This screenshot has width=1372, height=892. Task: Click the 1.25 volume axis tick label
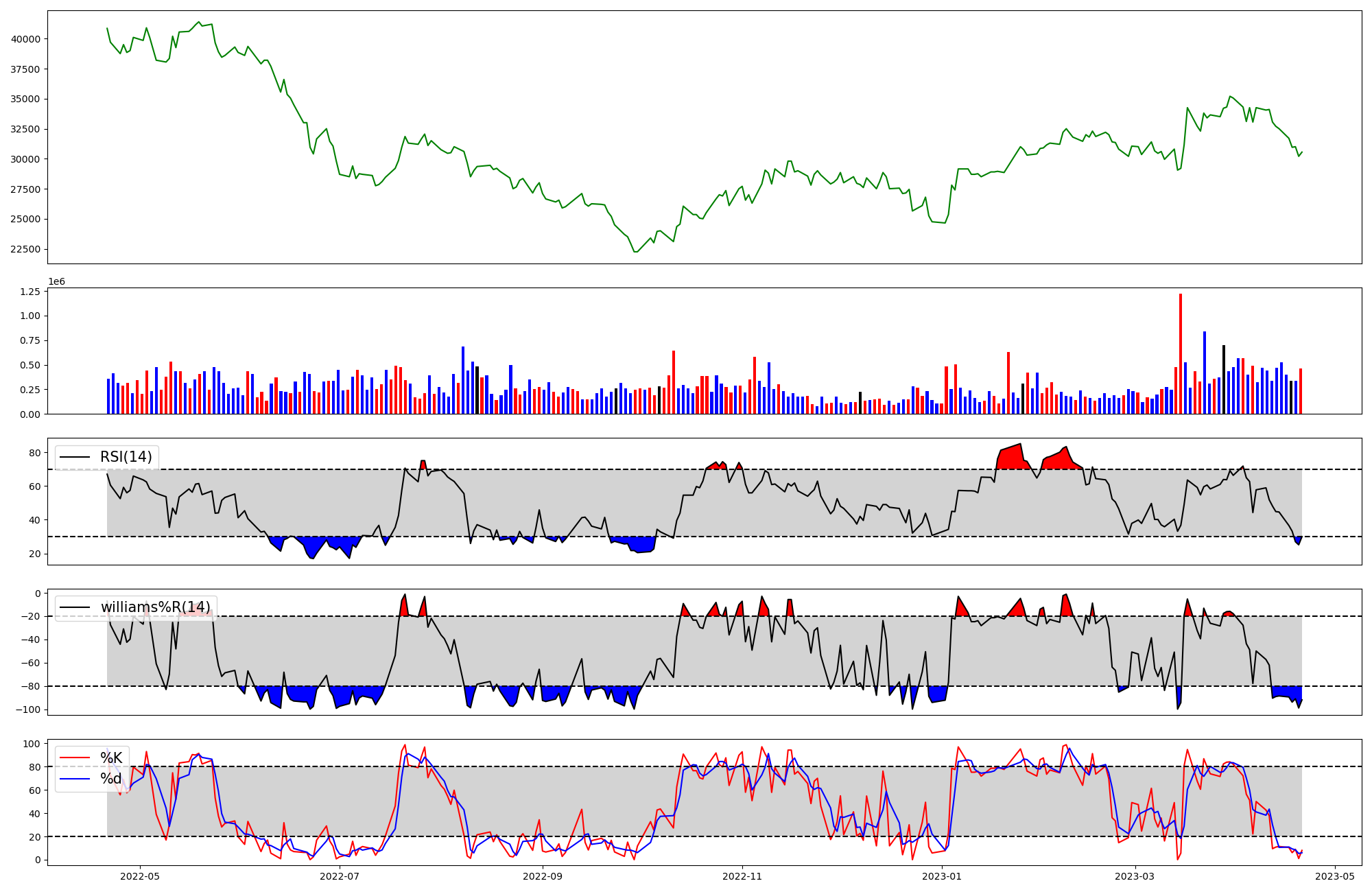(31, 292)
